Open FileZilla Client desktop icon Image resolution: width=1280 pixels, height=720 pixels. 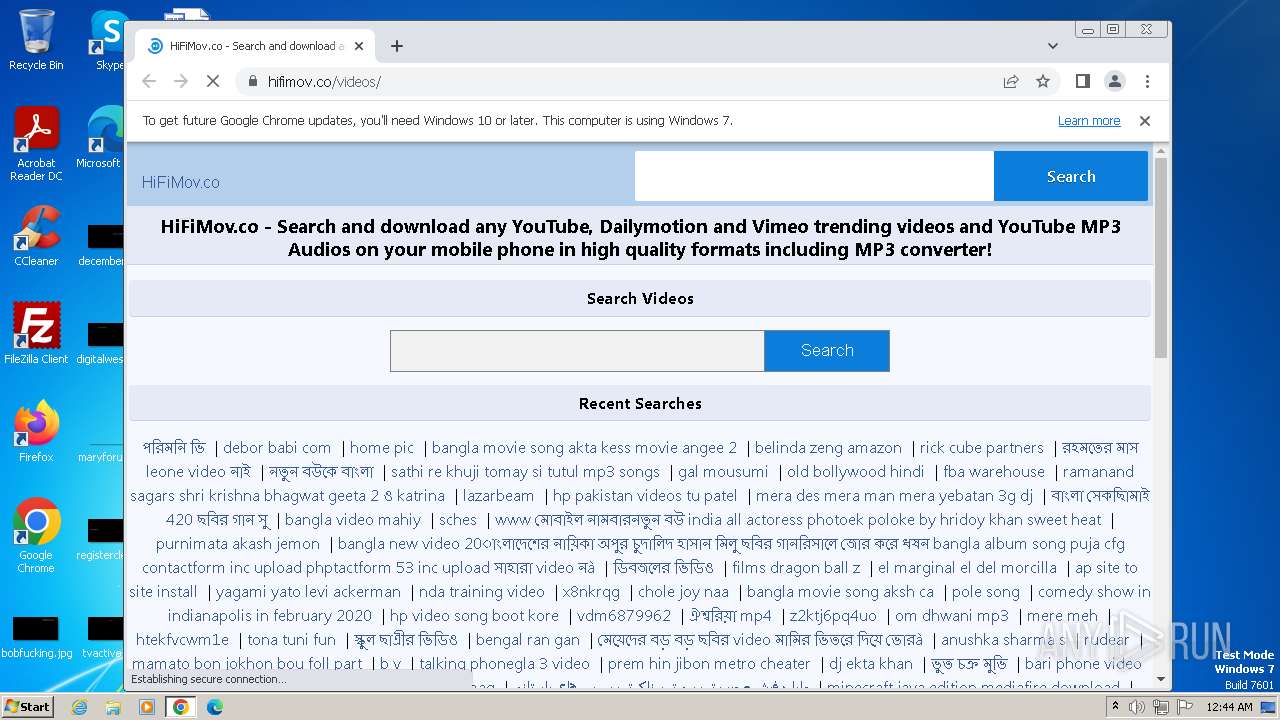36,333
